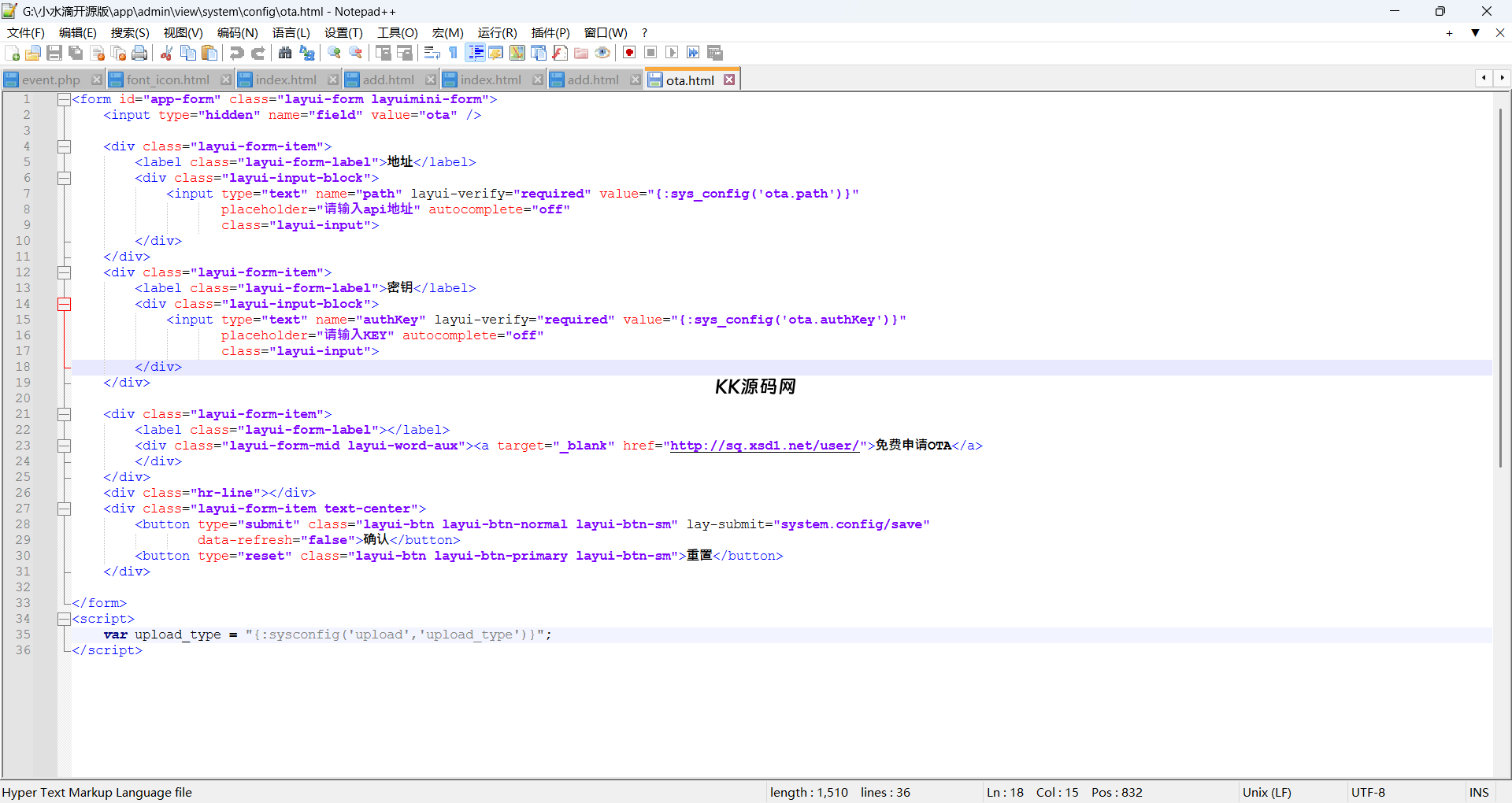Screen dimensions: 1512x803
Task: Click the UTF-8 encoding in status bar
Action: coord(1368,792)
